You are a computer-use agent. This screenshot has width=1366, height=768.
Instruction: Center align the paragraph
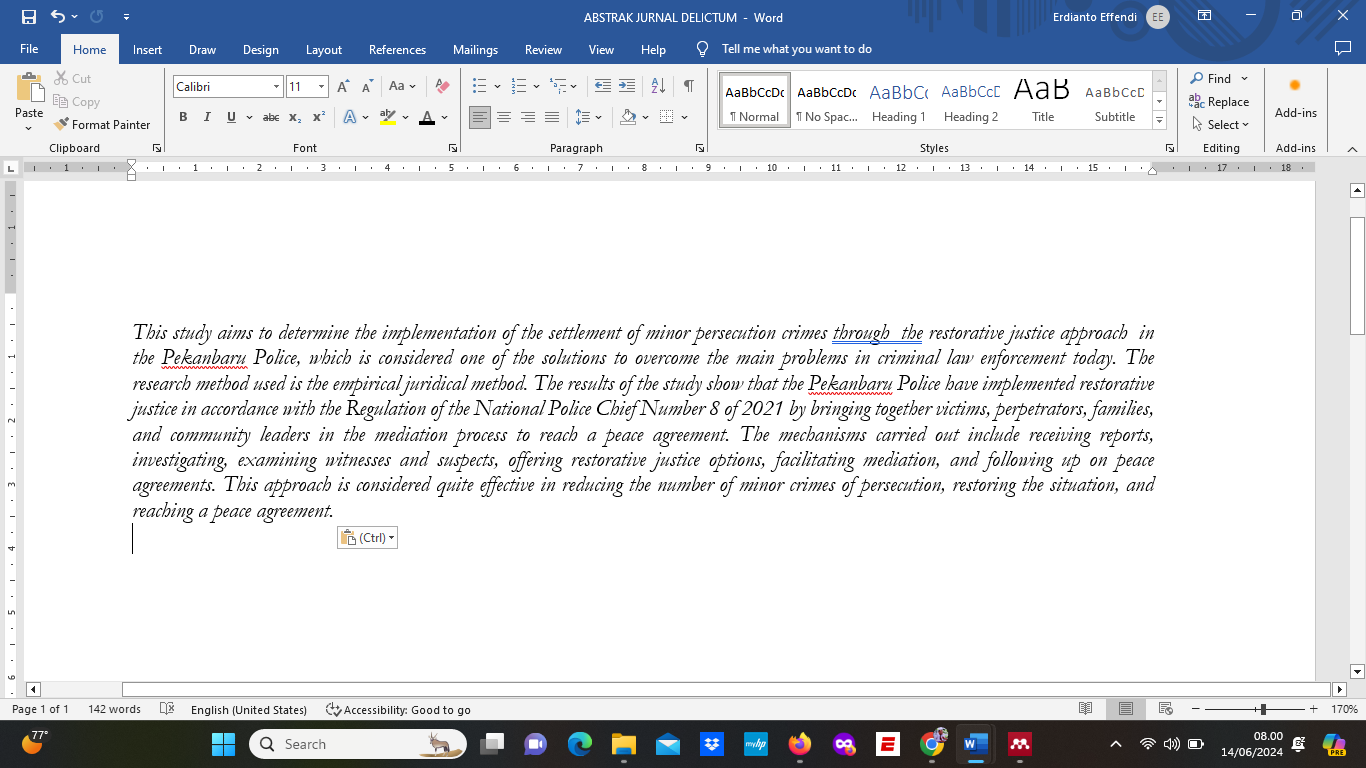[505, 117]
